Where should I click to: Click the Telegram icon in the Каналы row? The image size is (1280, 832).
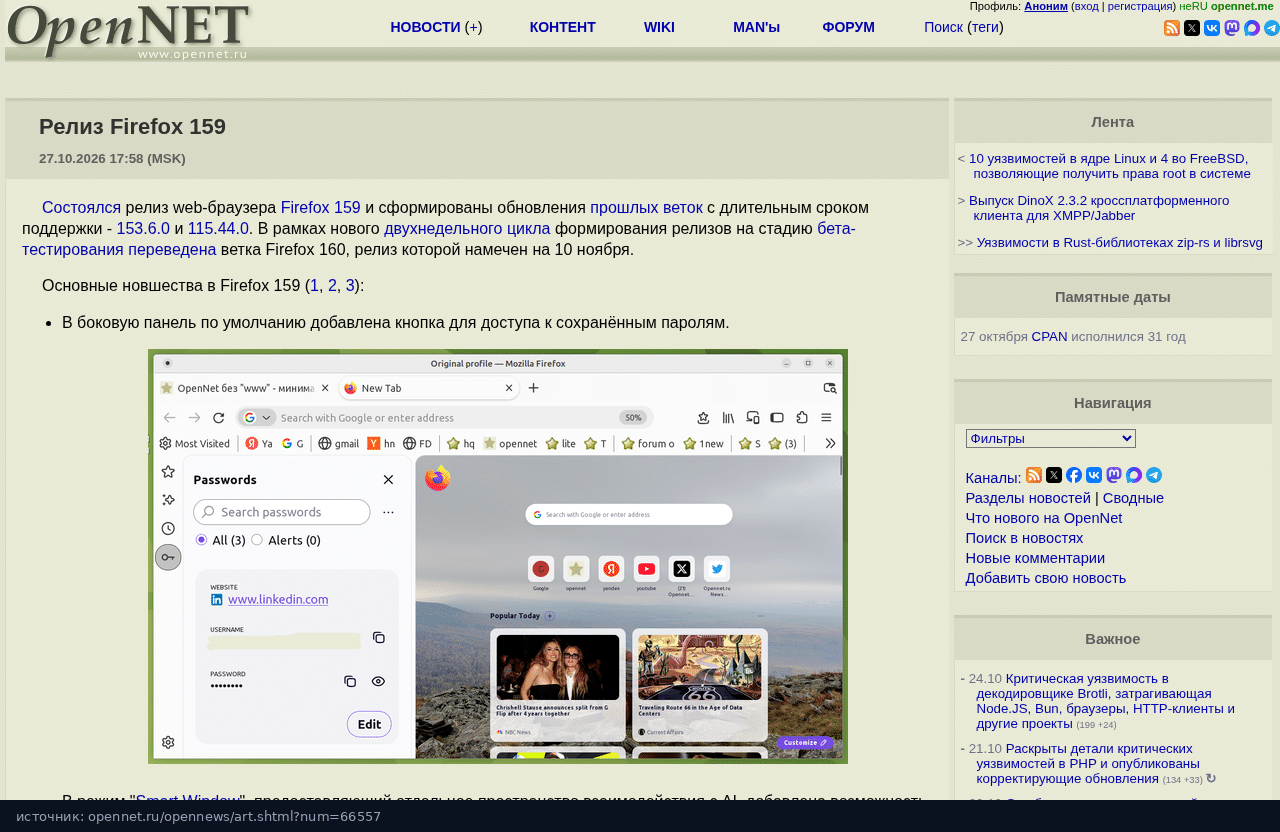[x=1154, y=475]
